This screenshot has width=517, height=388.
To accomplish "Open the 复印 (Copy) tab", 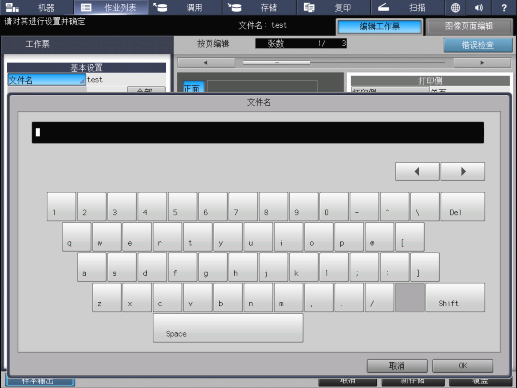I will click(334, 7).
